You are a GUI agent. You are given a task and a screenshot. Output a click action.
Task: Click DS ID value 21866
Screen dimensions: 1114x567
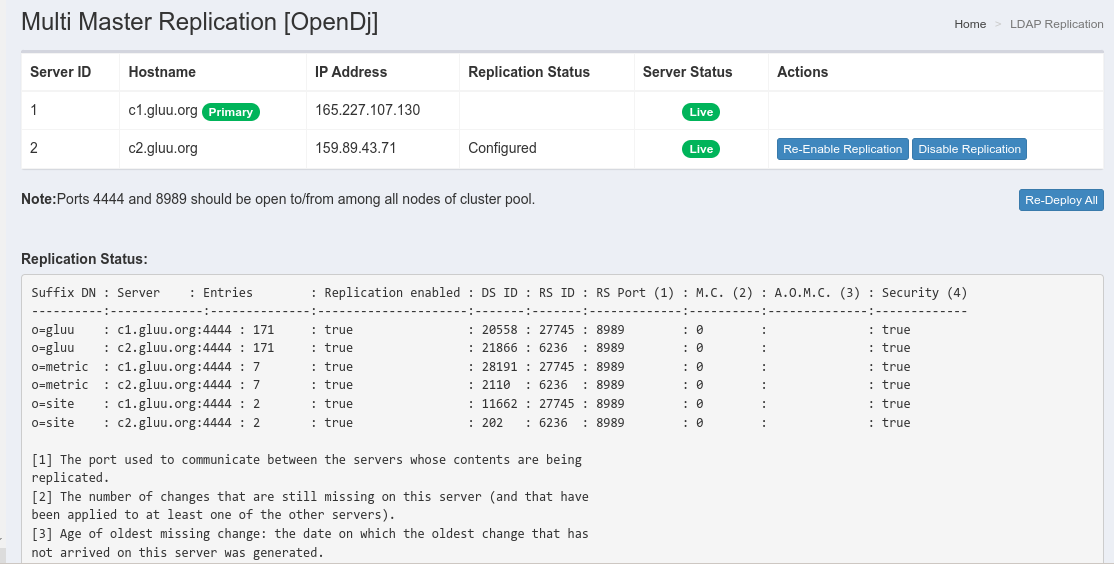(499, 348)
